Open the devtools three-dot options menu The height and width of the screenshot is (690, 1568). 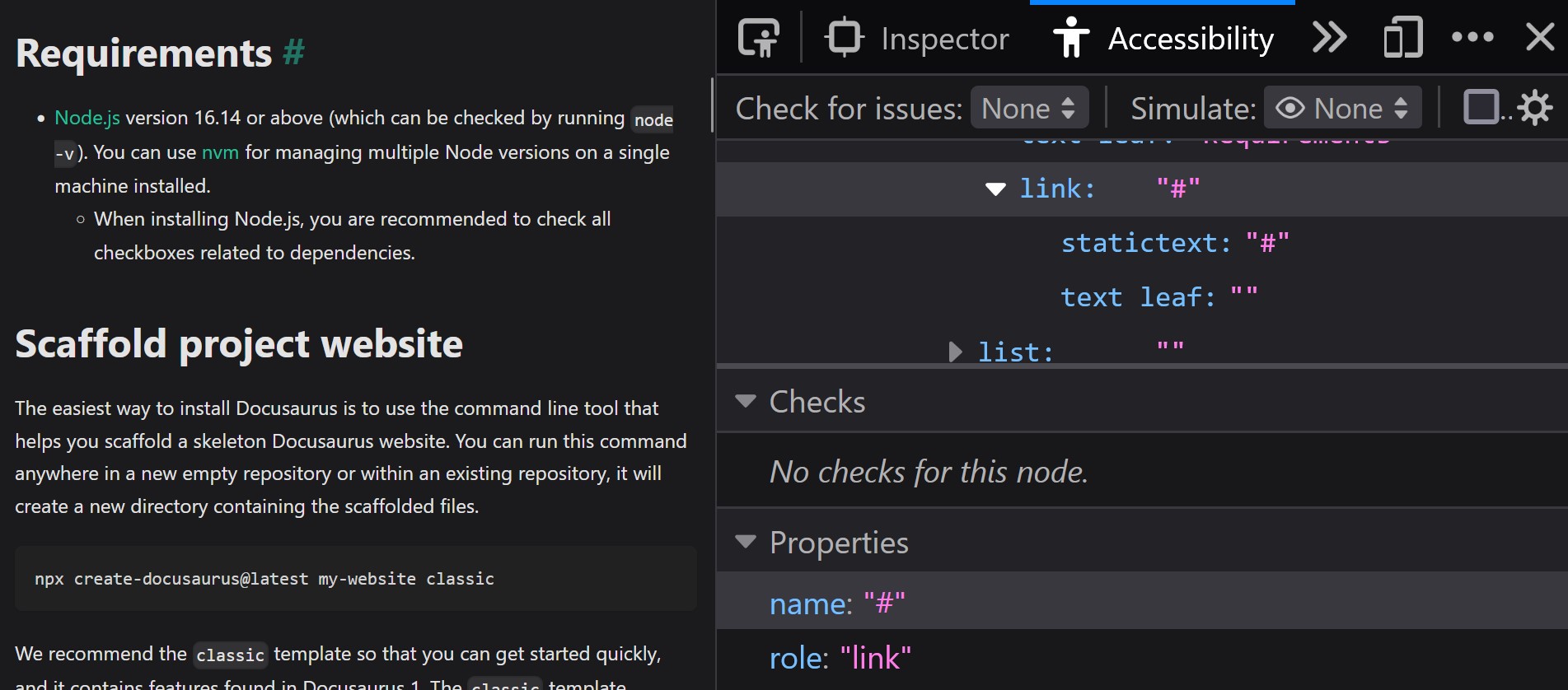tap(1472, 38)
